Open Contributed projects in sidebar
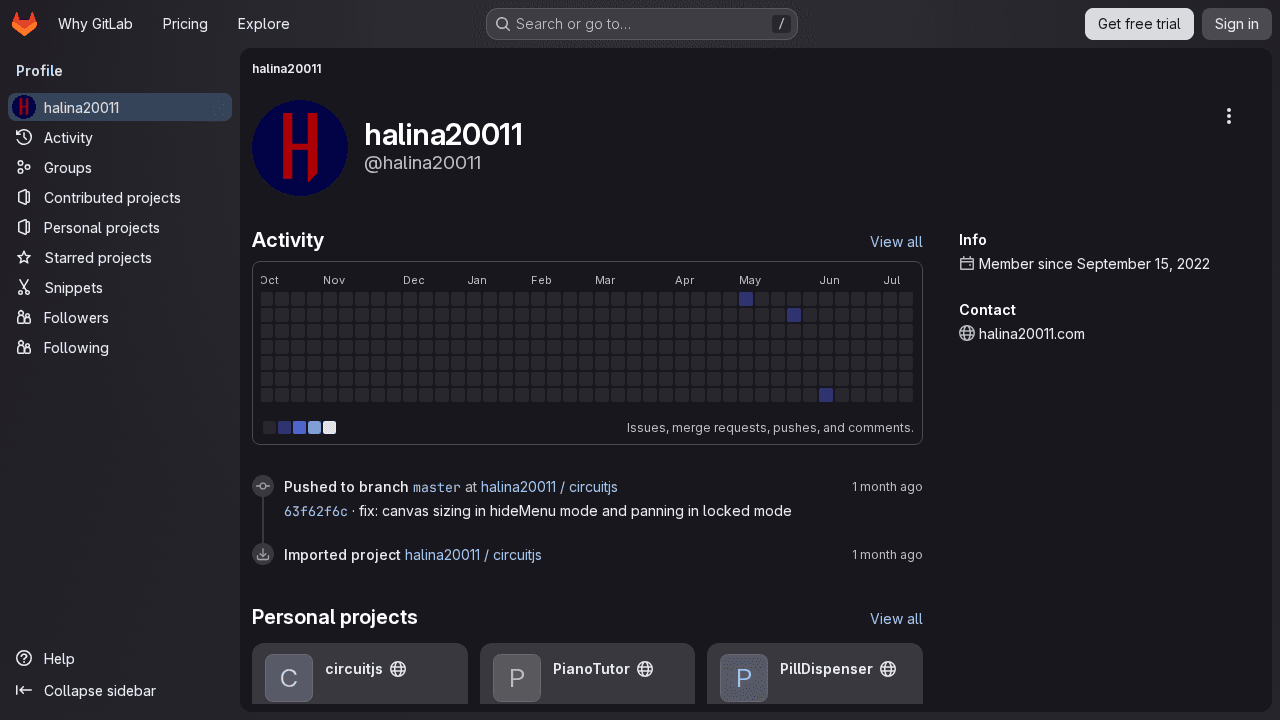1280x720 pixels. (120, 198)
